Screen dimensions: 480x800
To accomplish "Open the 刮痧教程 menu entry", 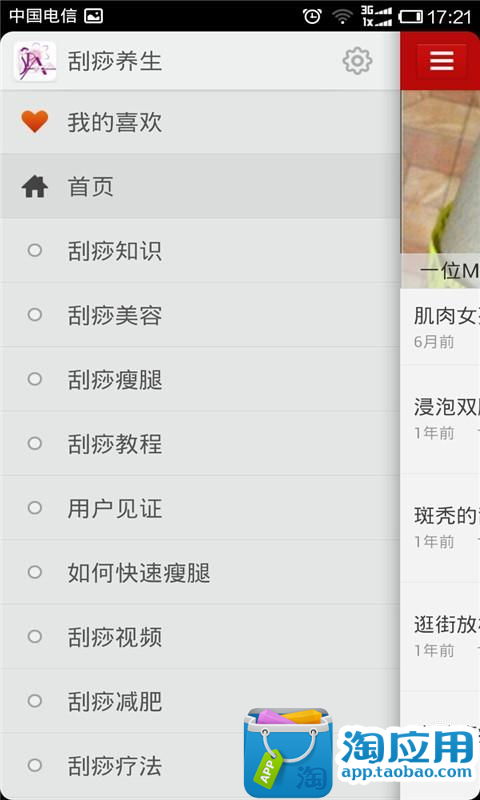I will (200, 443).
